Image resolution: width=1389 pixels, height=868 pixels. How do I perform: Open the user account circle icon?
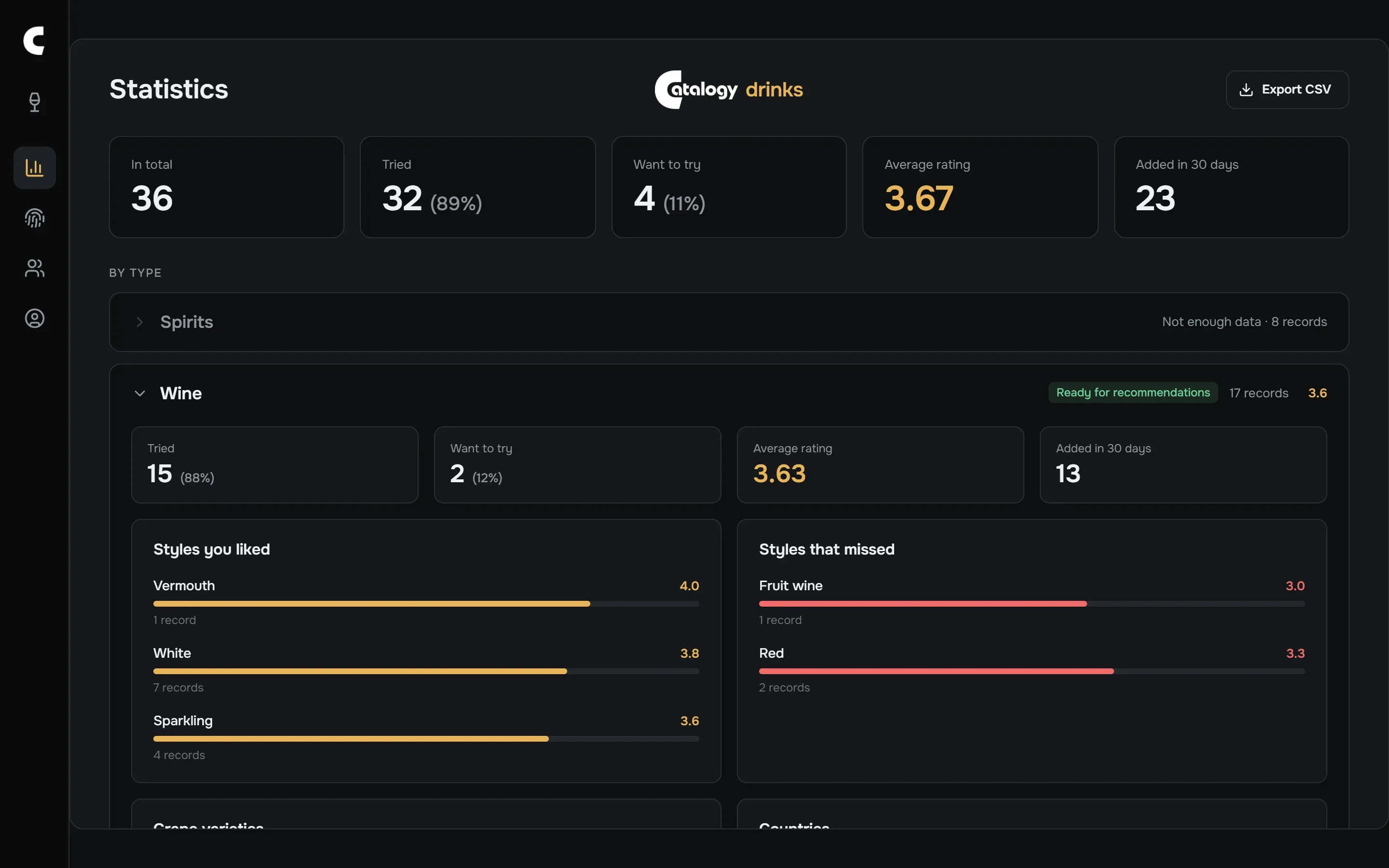pyautogui.click(x=34, y=318)
